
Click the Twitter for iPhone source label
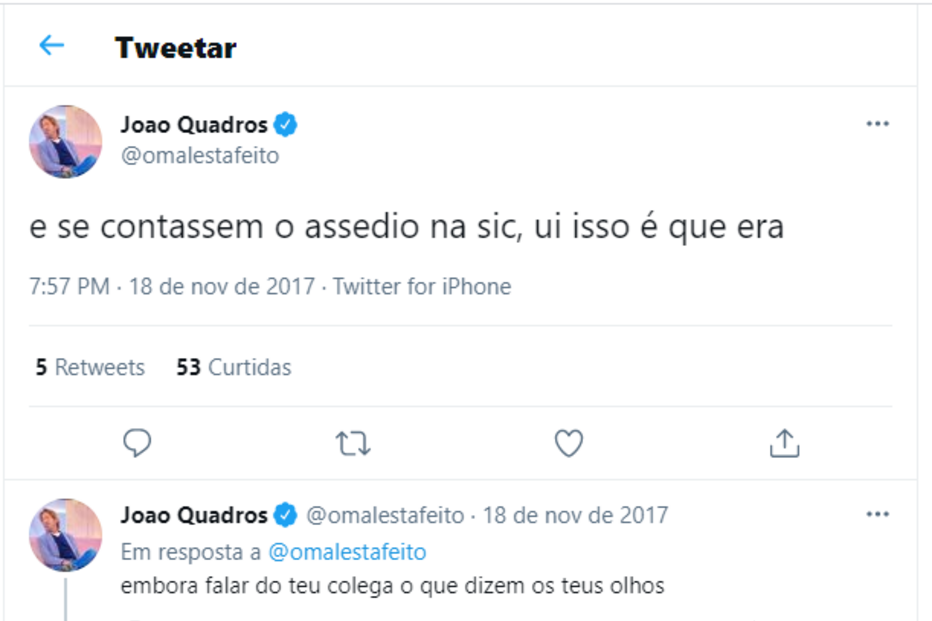pyautogui.click(x=421, y=286)
